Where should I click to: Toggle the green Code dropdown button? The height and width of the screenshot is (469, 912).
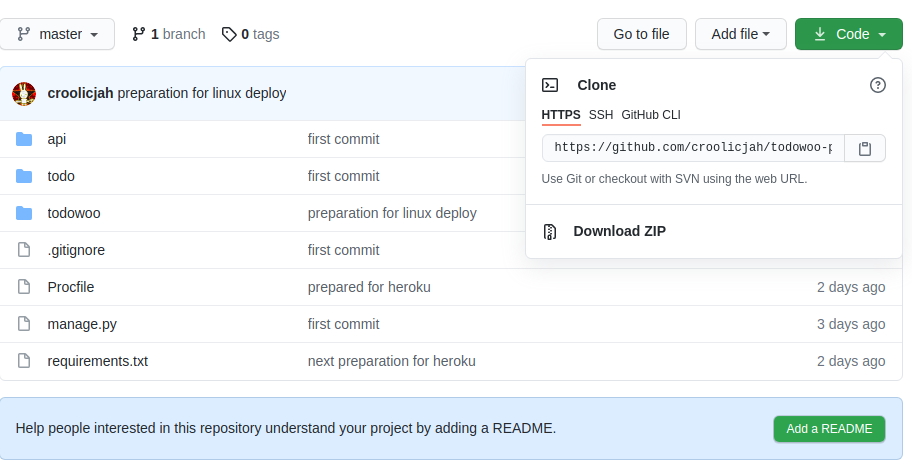(x=849, y=34)
